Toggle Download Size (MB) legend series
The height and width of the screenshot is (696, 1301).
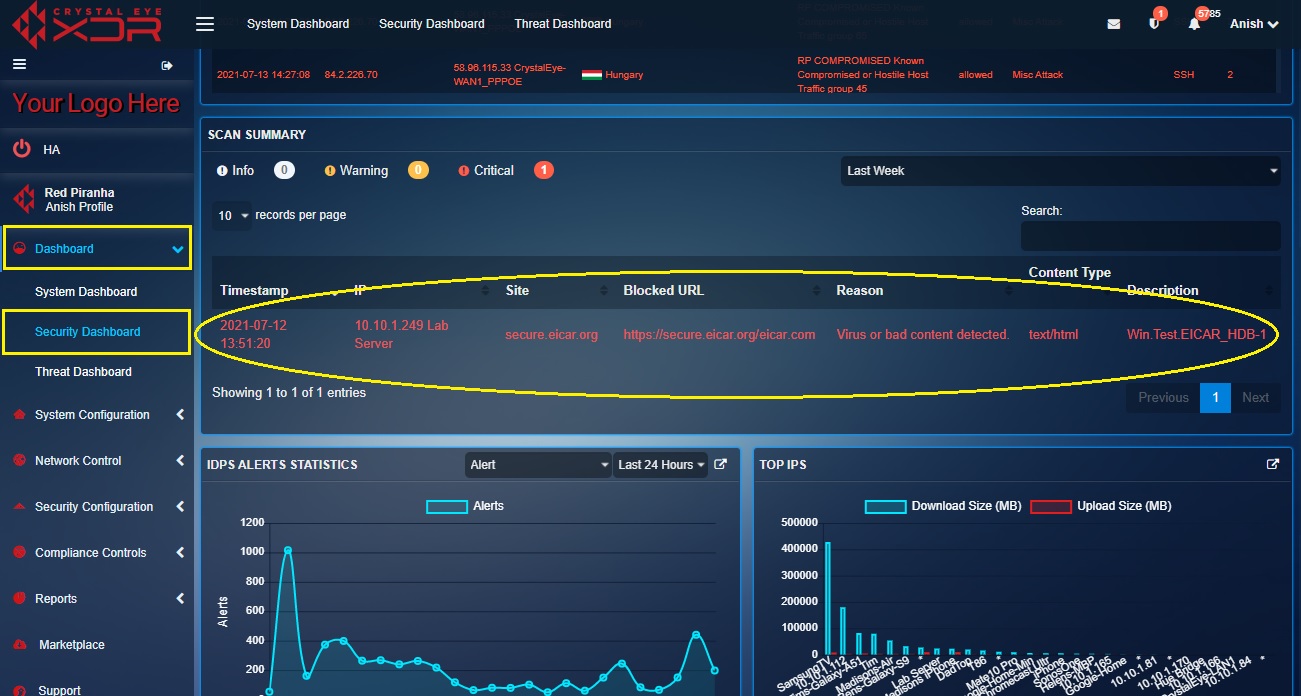coord(943,506)
